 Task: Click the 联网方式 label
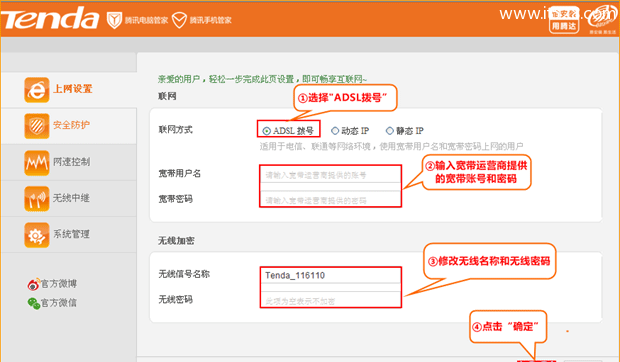[176, 130]
